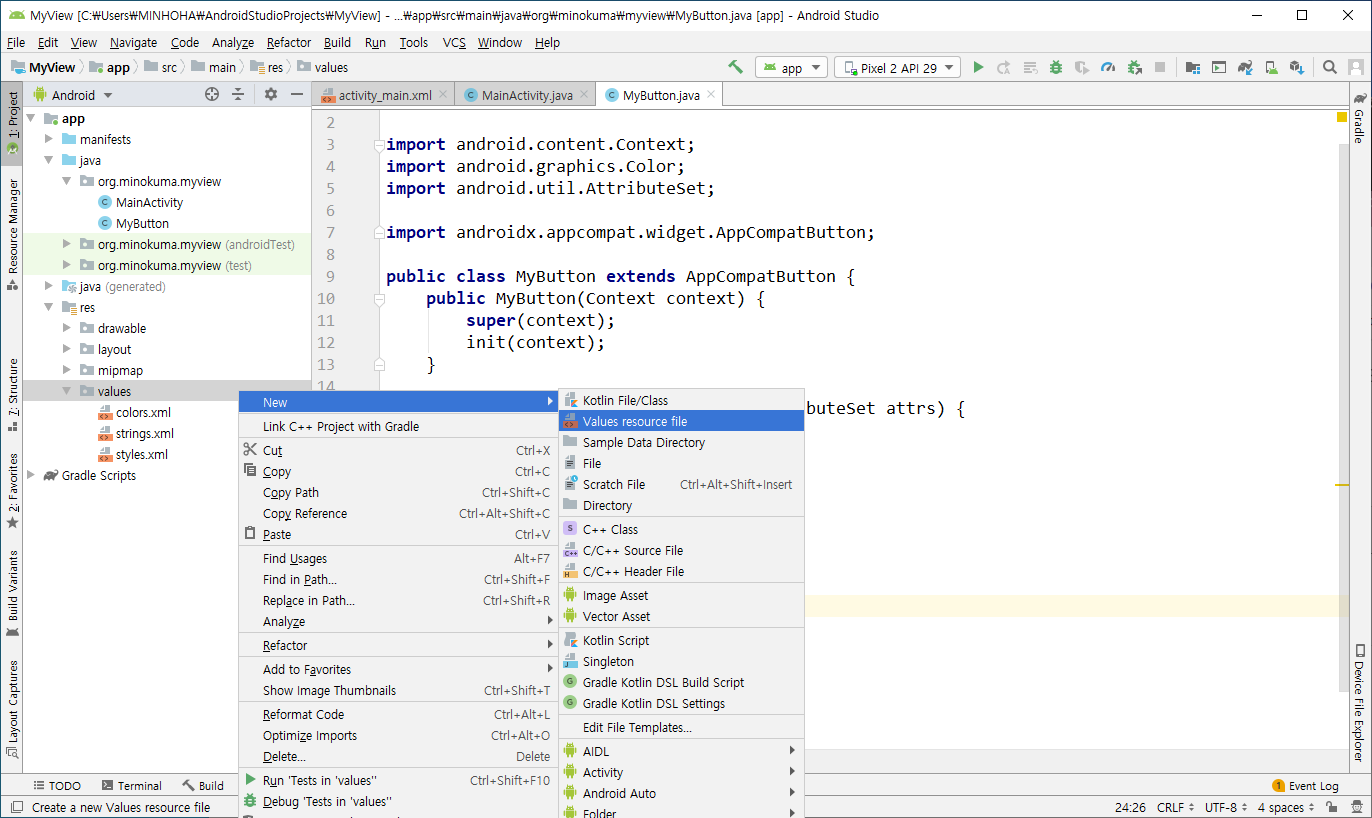The width and height of the screenshot is (1372, 818).
Task: Close the activity_main.xml tab
Action: click(x=445, y=95)
